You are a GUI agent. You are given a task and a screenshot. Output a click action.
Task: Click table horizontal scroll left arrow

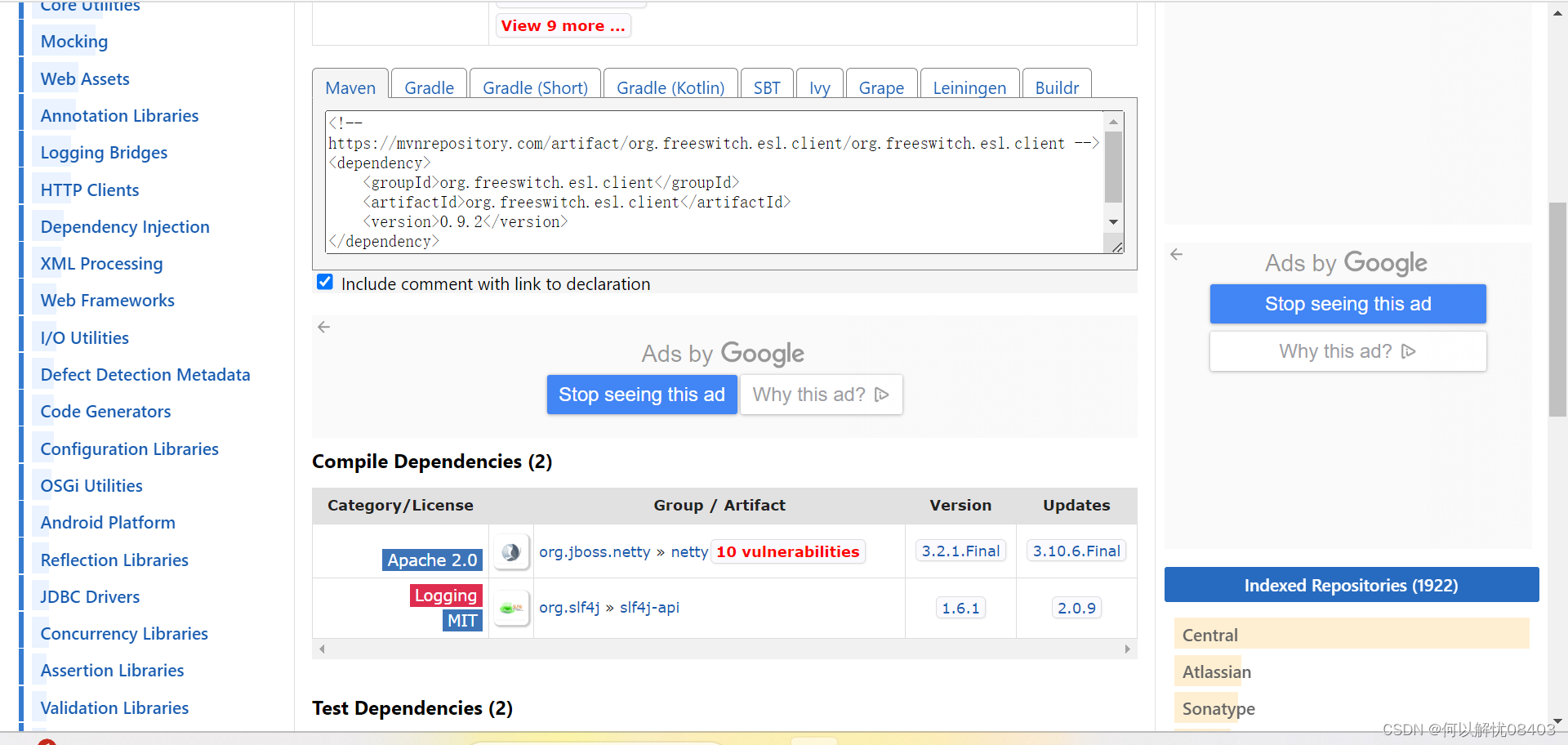point(322,649)
